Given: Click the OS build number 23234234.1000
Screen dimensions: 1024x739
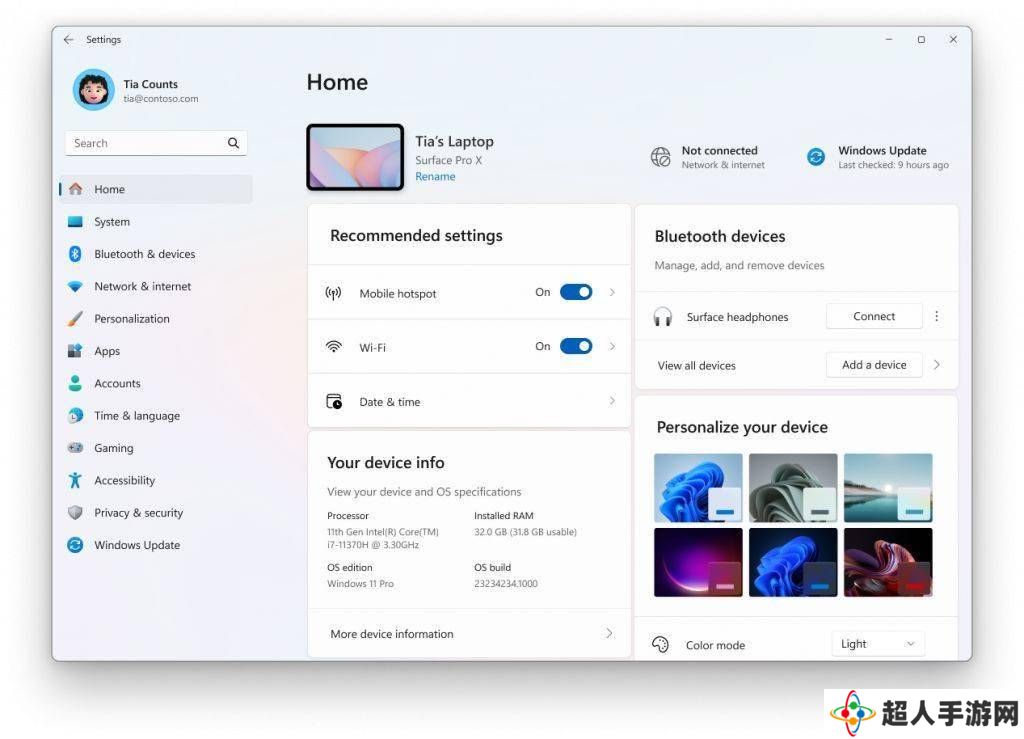Looking at the screenshot, I should (x=506, y=584).
